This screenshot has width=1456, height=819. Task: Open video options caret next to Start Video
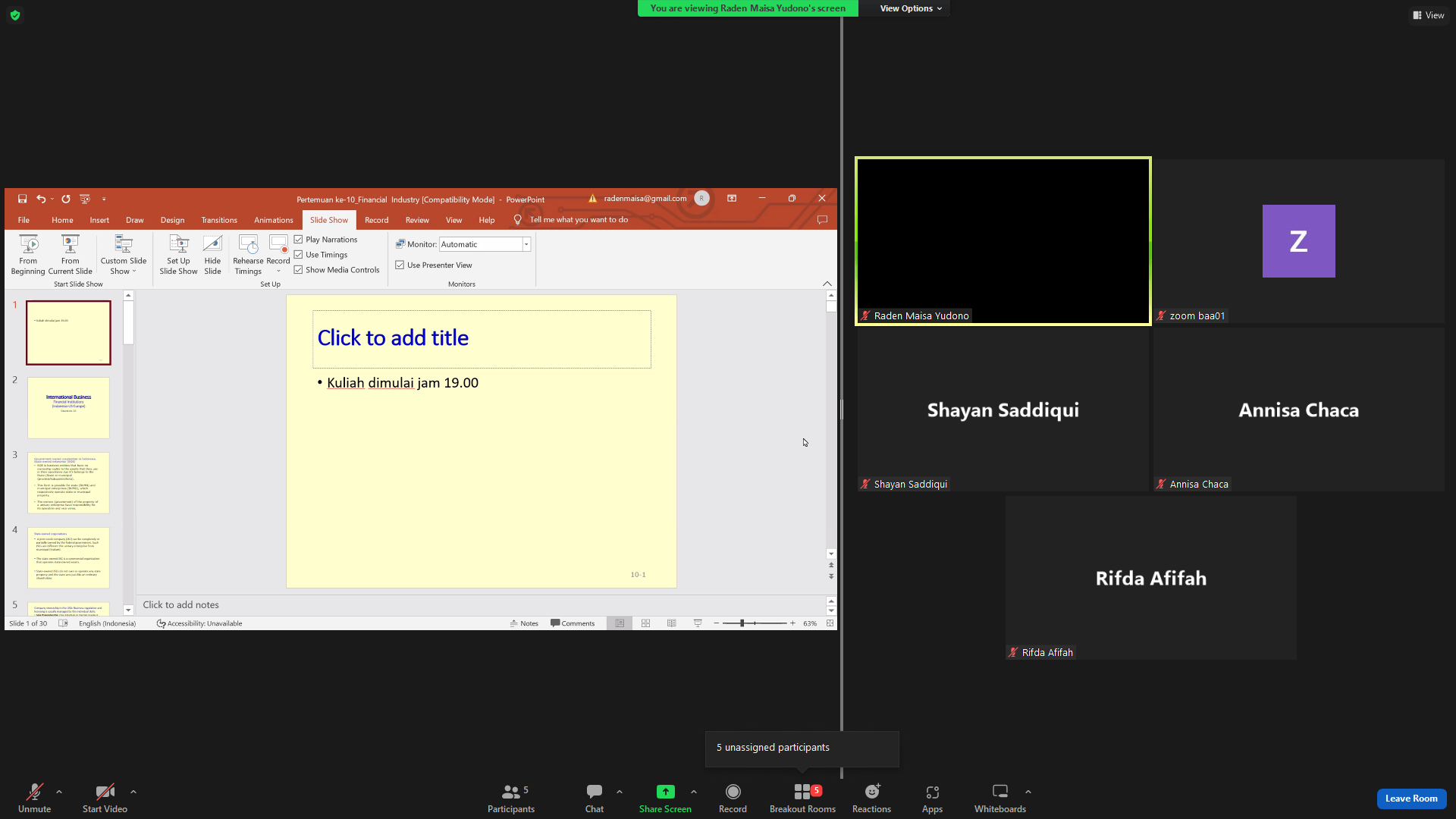point(133,792)
